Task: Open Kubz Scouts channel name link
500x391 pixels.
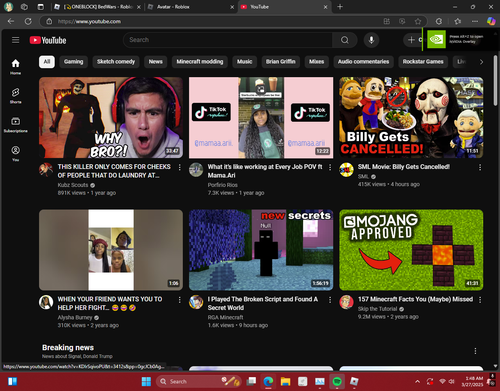Action: pyautogui.click(x=73, y=185)
